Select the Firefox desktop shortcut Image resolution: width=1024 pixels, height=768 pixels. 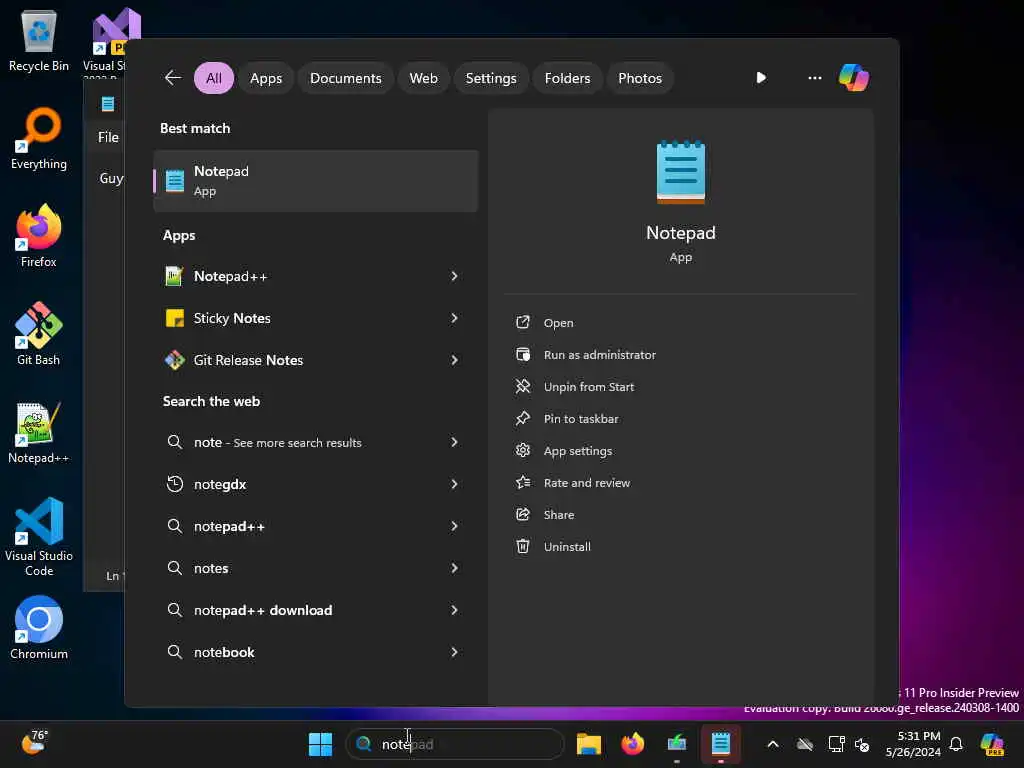(x=39, y=236)
